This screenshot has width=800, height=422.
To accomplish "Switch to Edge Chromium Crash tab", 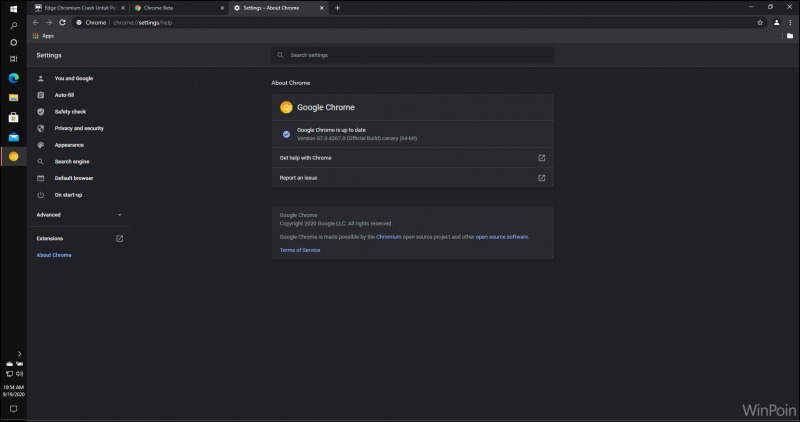I will [76, 8].
